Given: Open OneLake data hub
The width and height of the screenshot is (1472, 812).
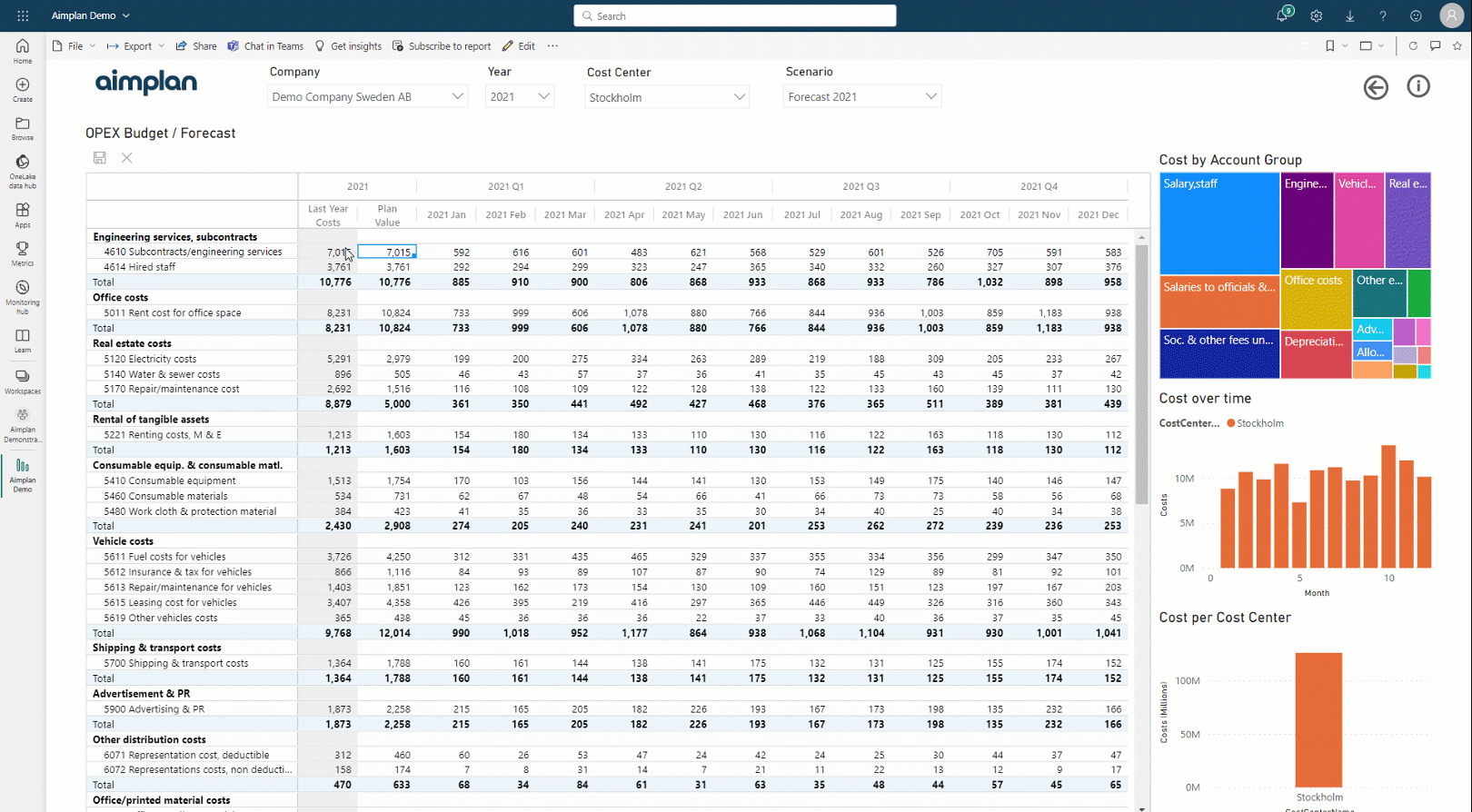Looking at the screenshot, I should [23, 172].
